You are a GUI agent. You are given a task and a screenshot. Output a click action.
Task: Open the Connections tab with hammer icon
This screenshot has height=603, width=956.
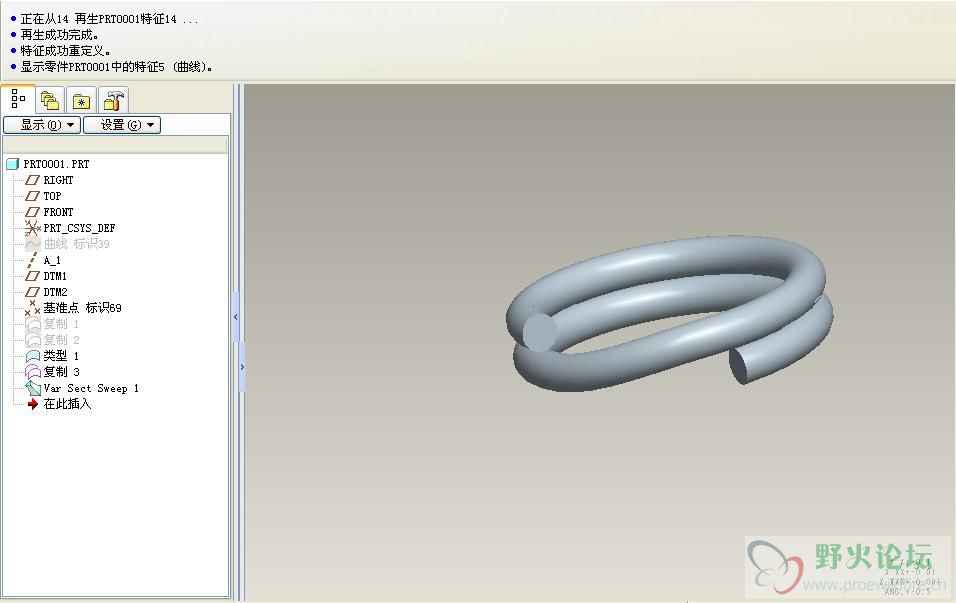tap(113, 100)
